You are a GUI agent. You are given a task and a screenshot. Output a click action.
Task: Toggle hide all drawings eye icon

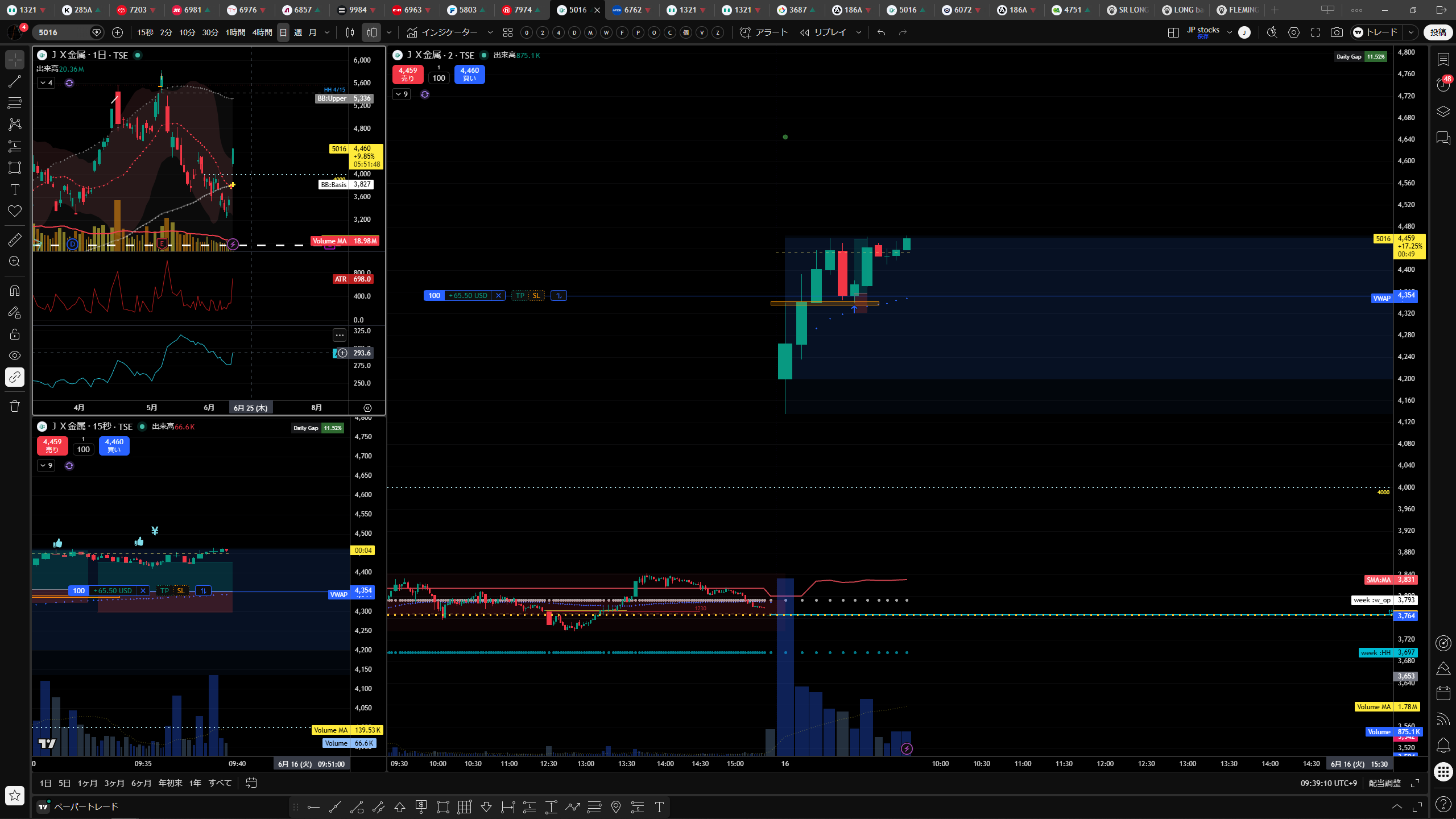point(15,355)
